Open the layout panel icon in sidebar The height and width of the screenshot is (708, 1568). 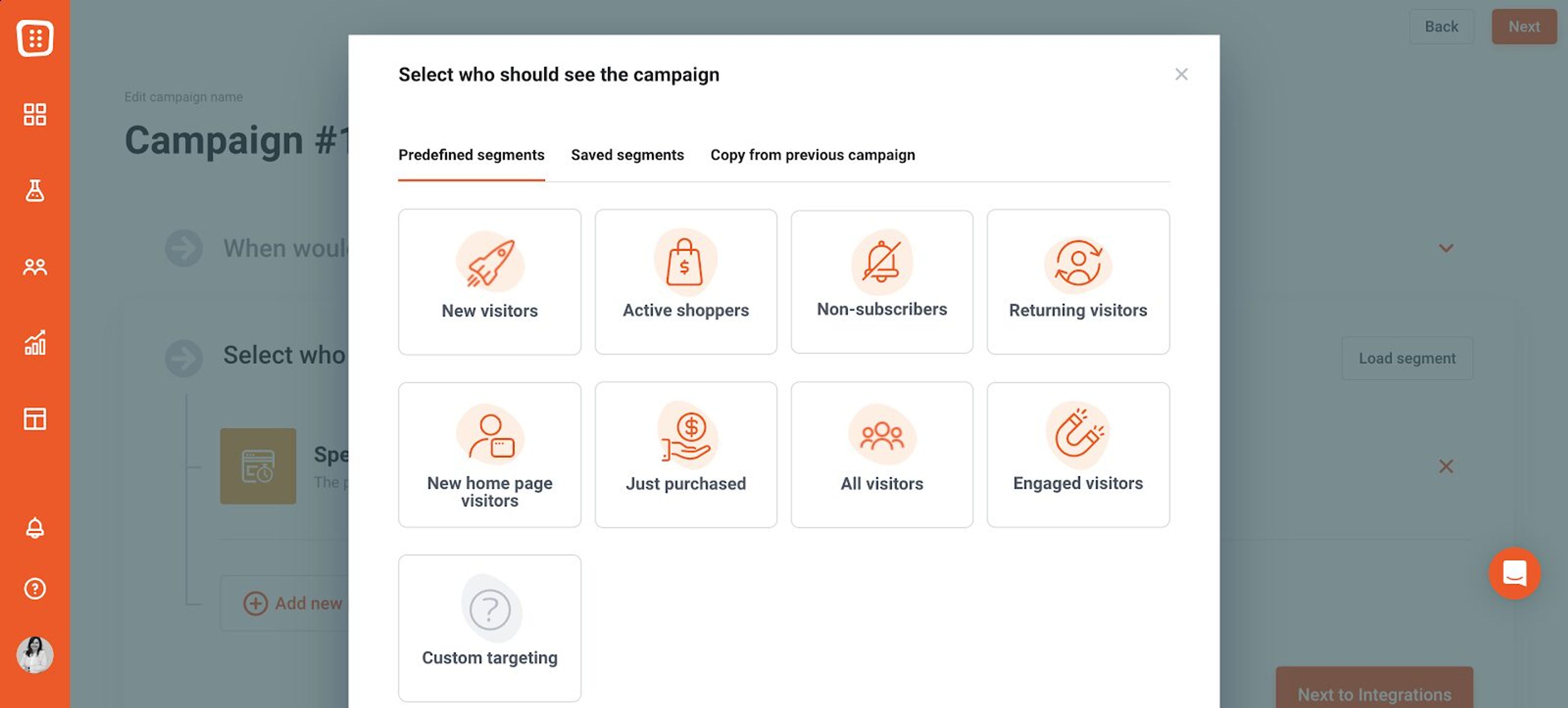[x=35, y=418]
